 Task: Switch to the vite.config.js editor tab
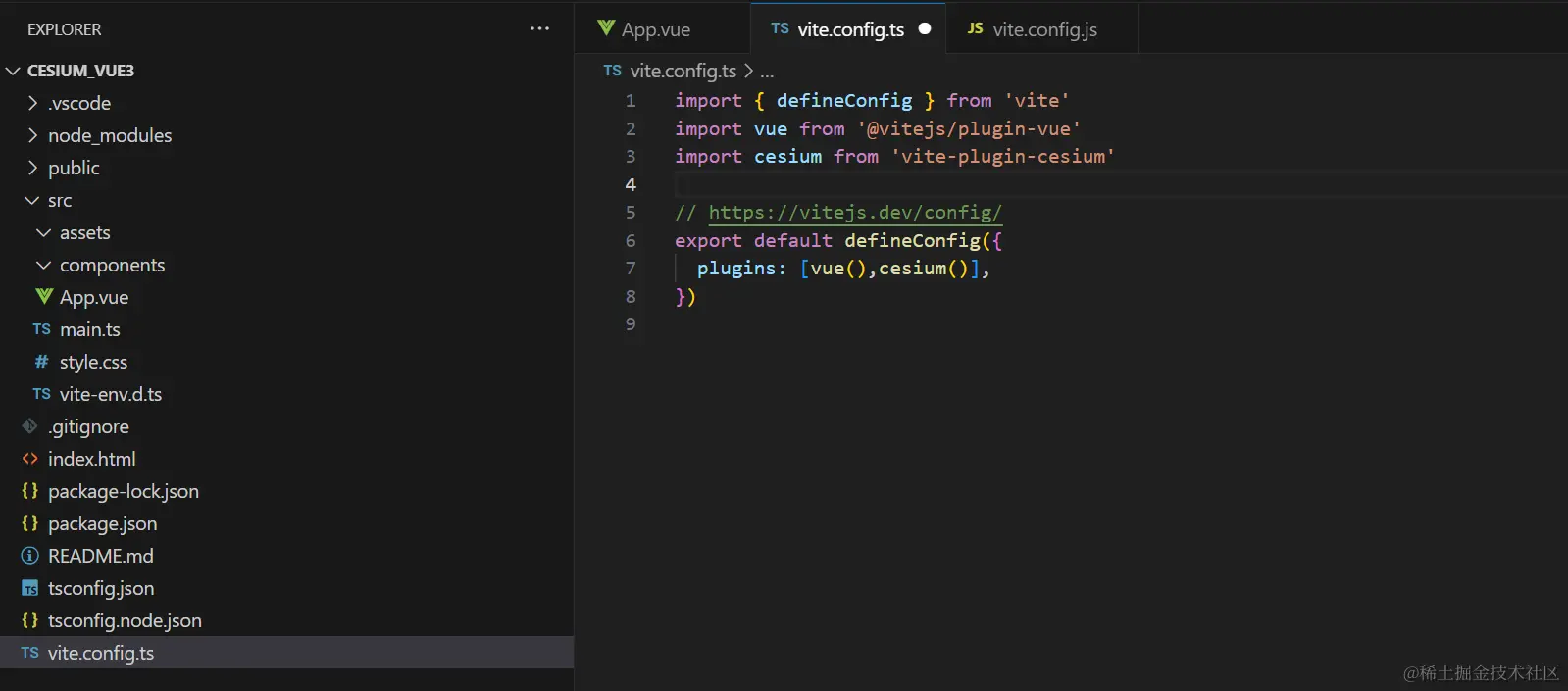(1042, 28)
